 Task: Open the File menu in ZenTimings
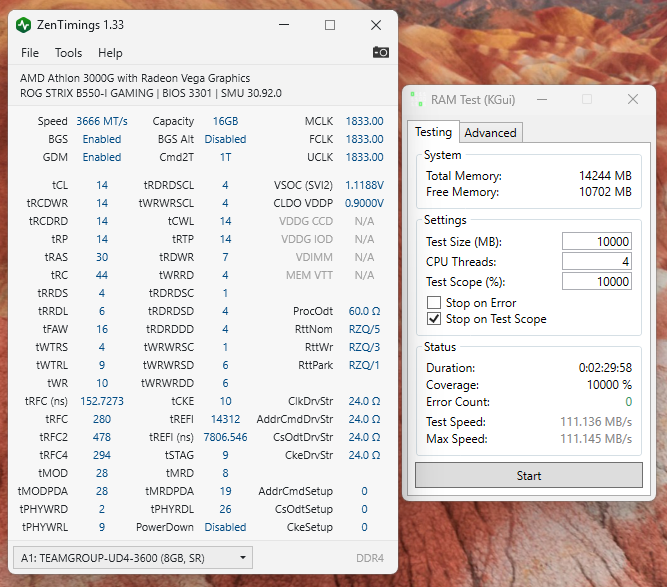[x=30, y=53]
